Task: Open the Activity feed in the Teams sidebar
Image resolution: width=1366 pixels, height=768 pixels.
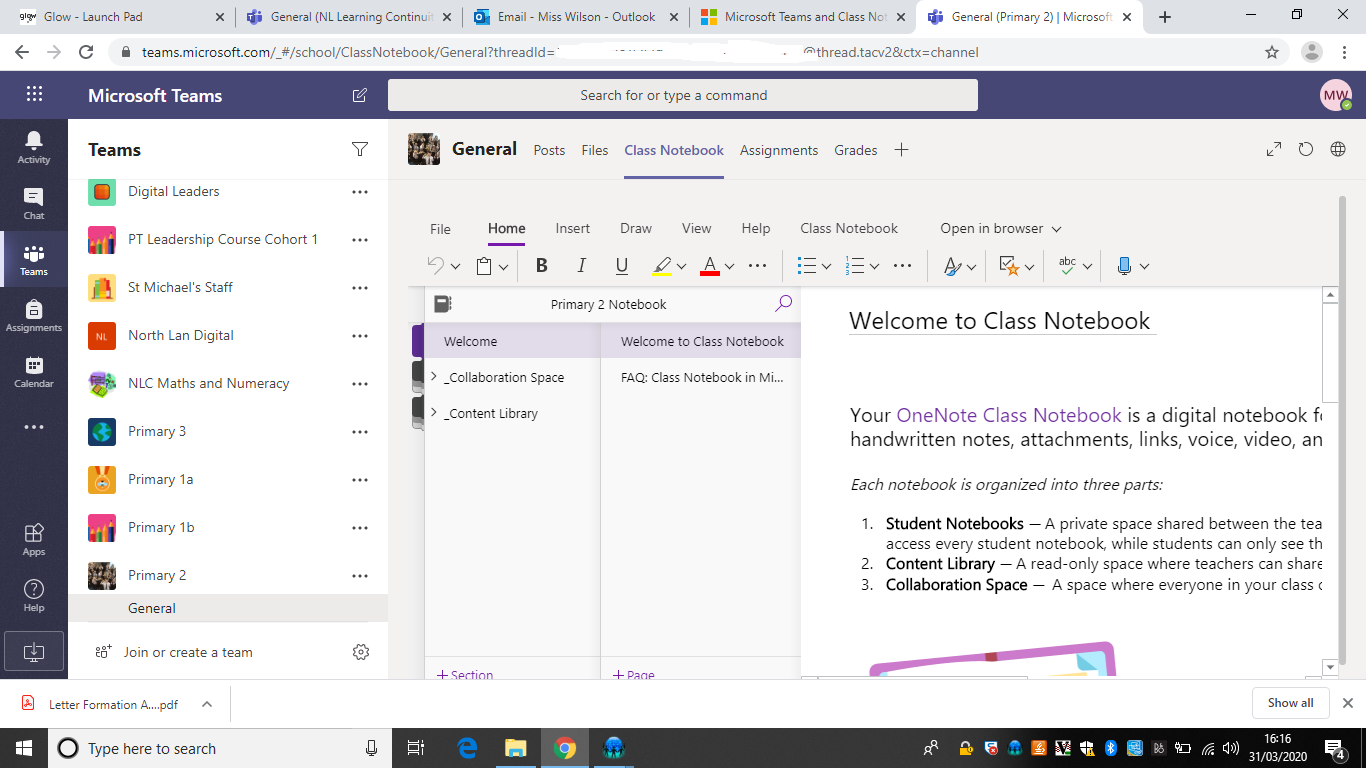Action: point(33,149)
